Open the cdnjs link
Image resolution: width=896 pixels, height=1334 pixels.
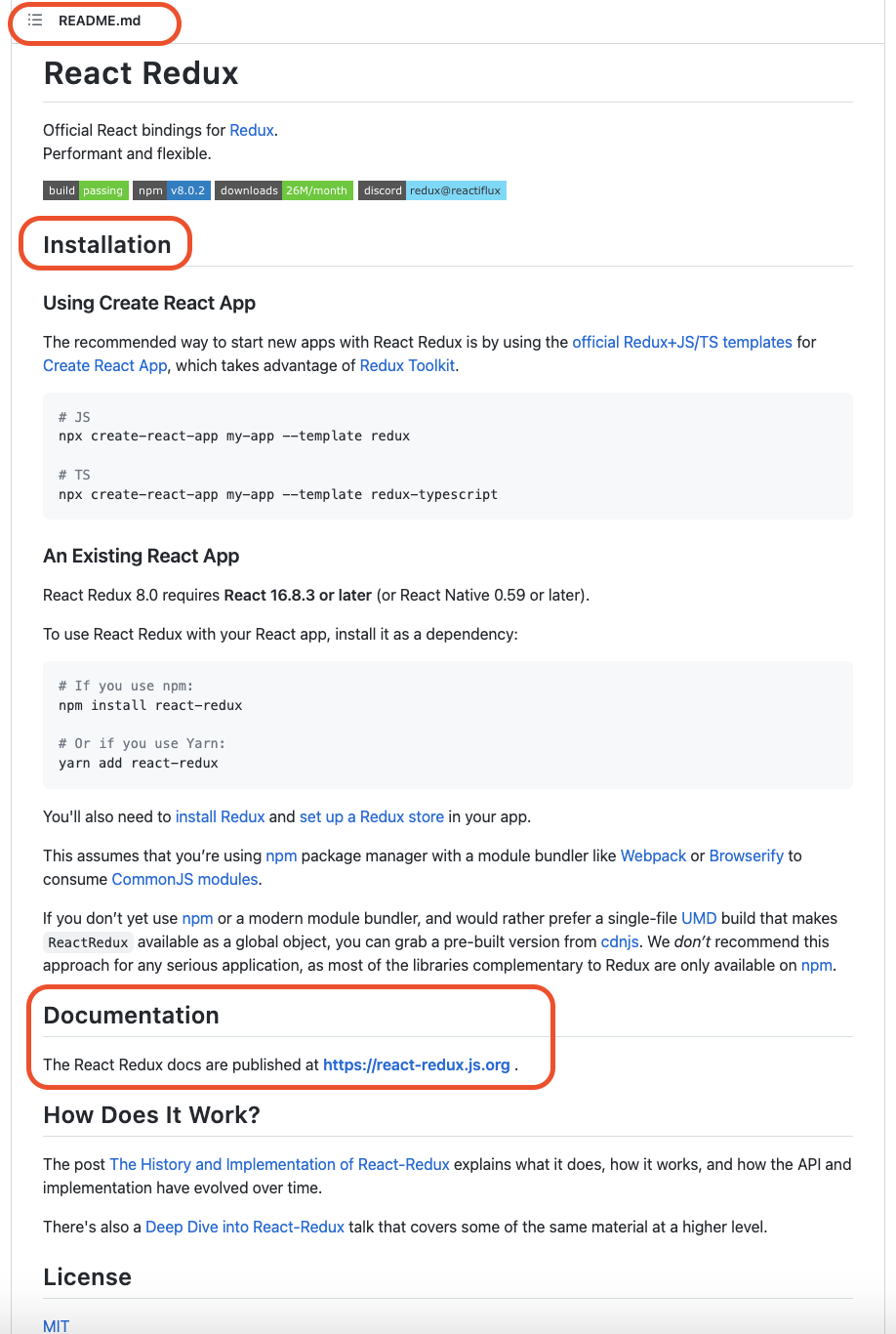pyautogui.click(x=620, y=941)
